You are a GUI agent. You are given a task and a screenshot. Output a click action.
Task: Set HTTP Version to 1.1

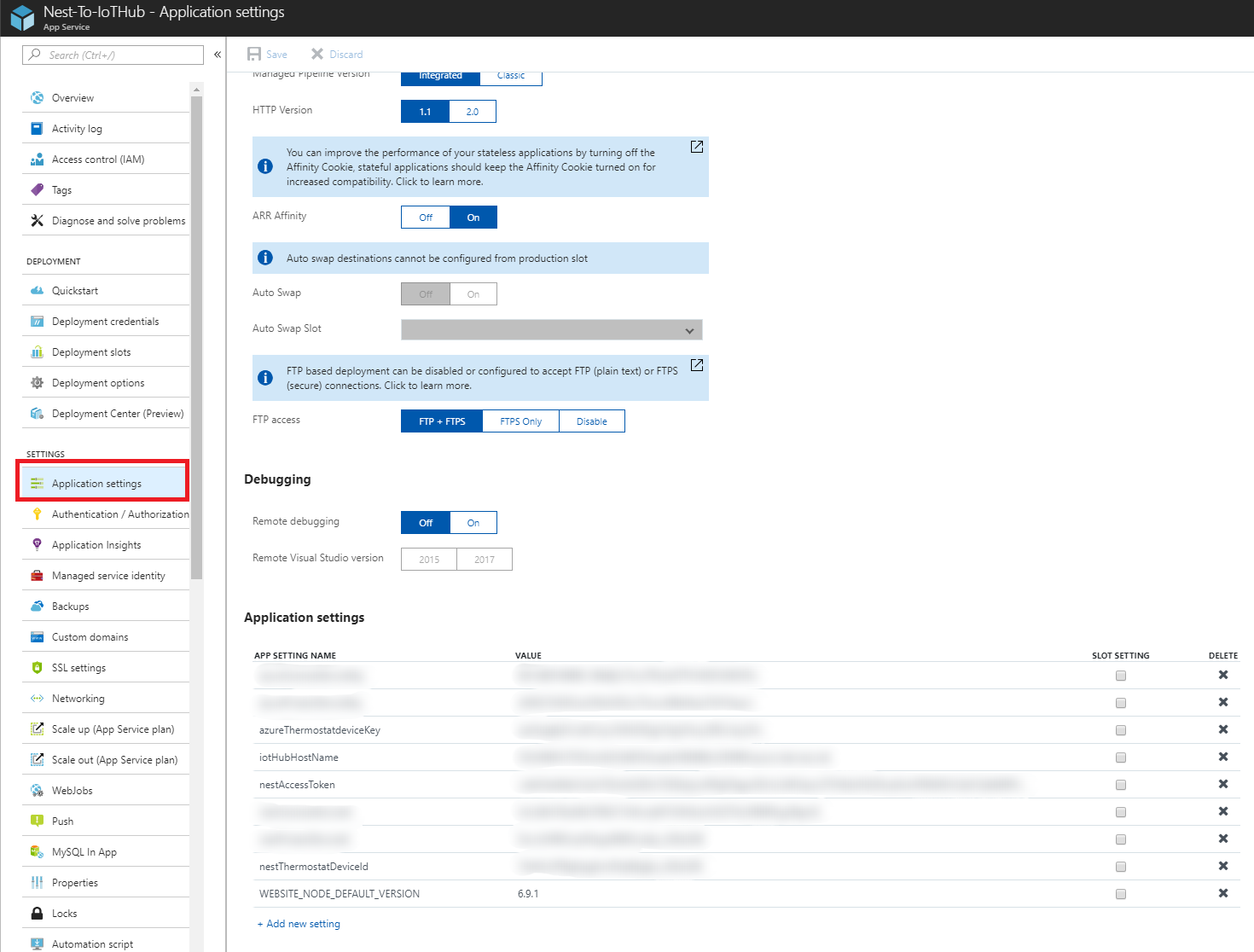coord(426,112)
